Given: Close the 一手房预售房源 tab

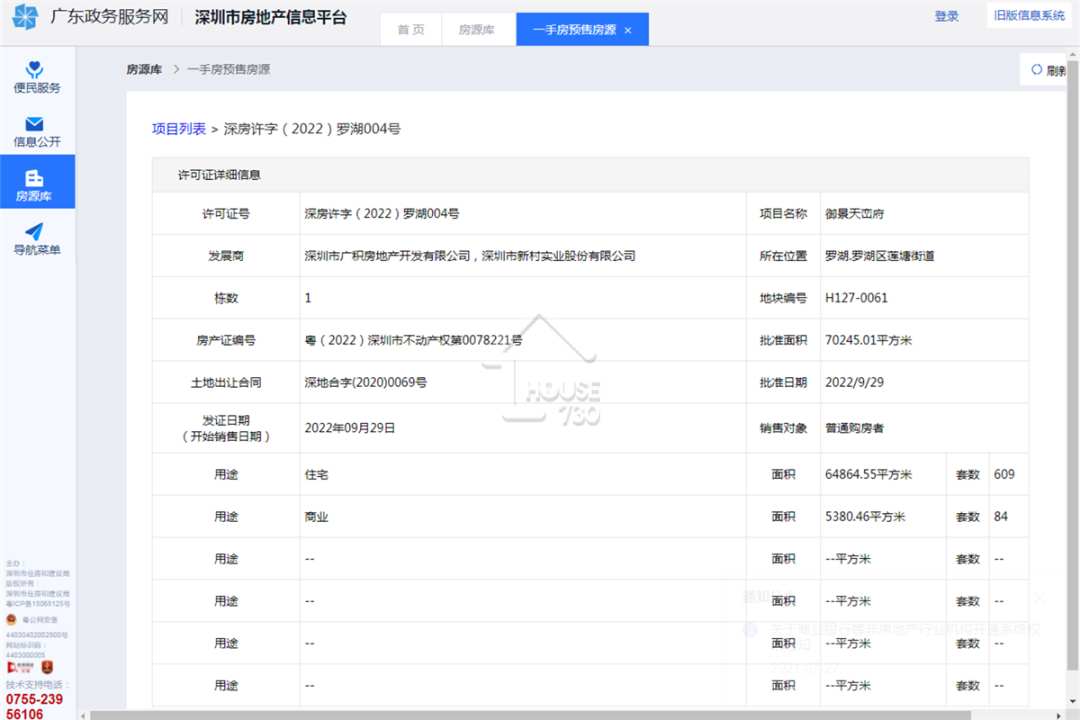Looking at the screenshot, I should 627,30.
